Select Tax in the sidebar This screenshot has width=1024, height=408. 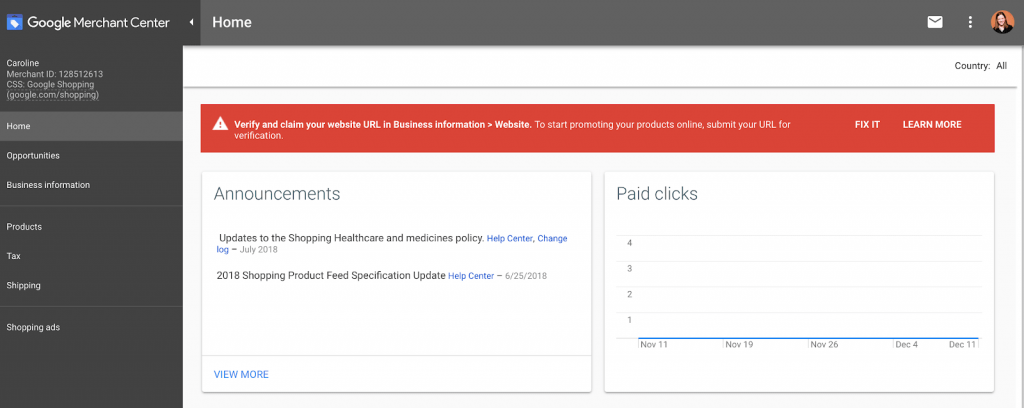pos(14,256)
